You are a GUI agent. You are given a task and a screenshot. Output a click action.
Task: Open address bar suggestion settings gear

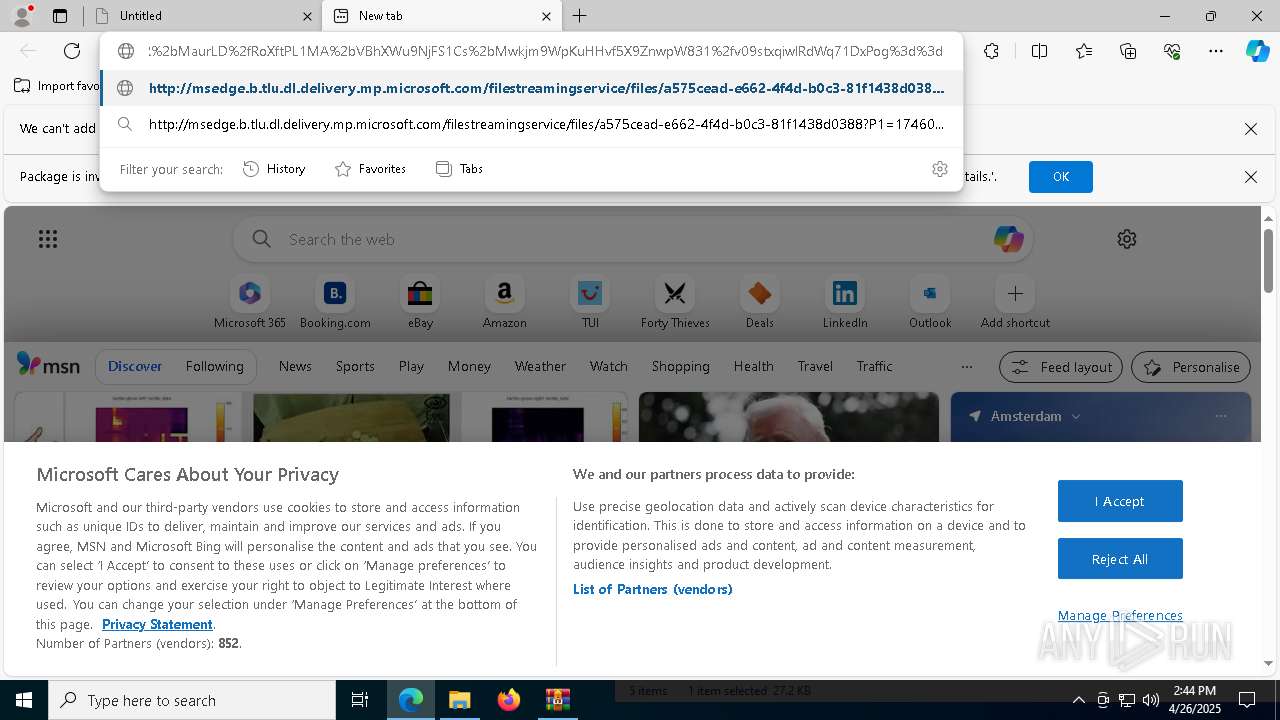tap(939, 169)
